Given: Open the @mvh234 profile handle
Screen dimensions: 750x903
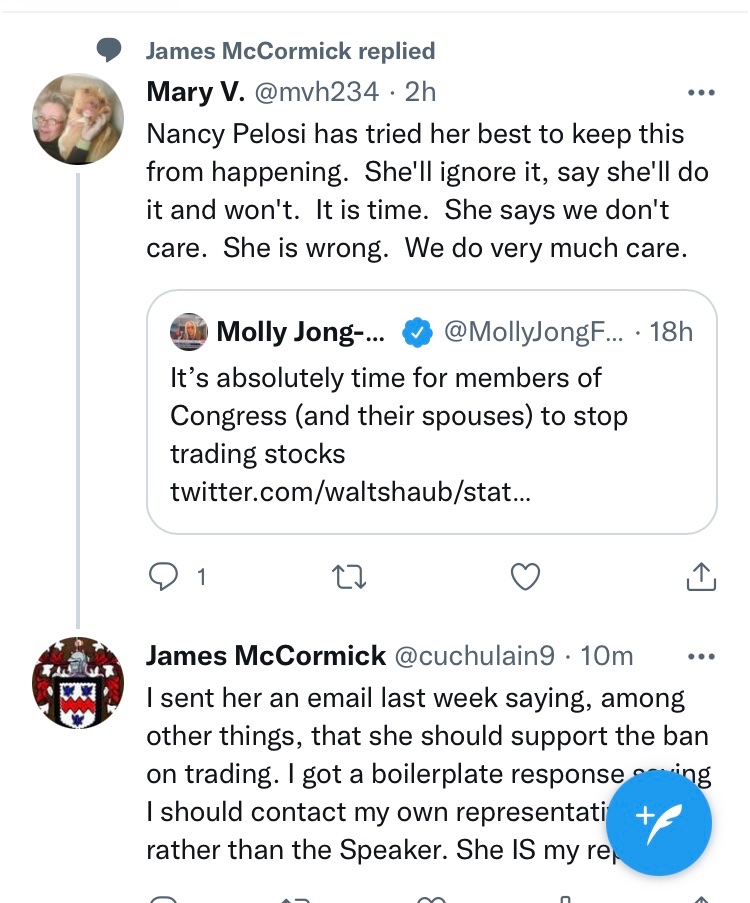Looking at the screenshot, I should [317, 92].
